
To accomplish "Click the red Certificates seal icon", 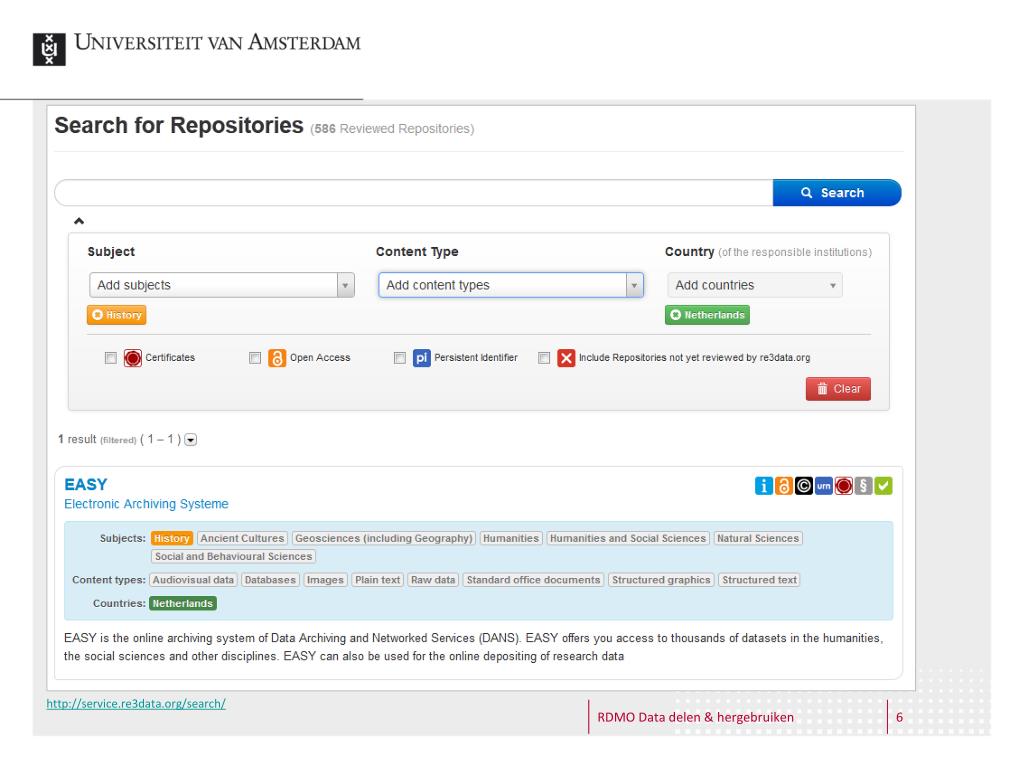I will 133,358.
